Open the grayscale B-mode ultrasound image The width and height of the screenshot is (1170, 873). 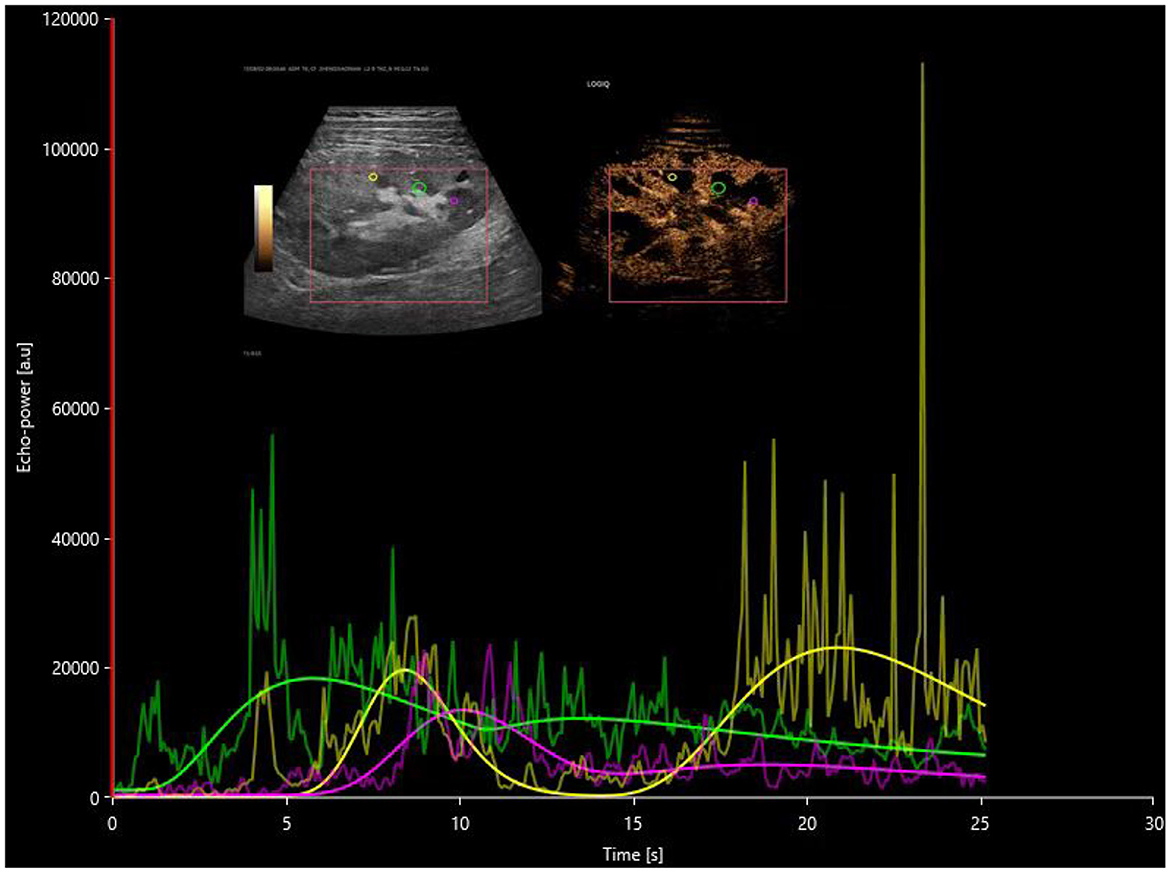click(393, 220)
